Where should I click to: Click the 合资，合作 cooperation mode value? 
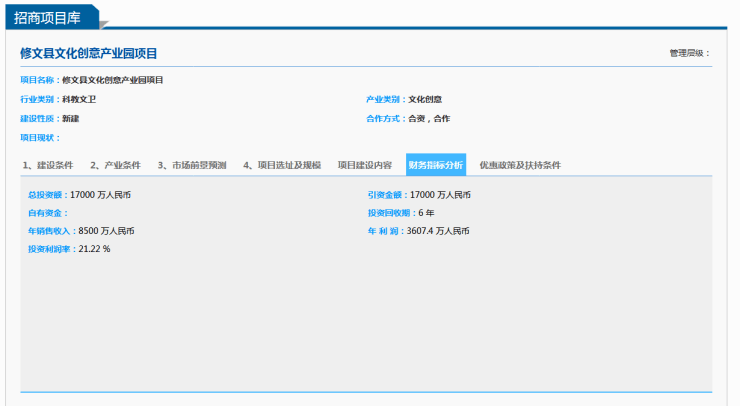click(x=428, y=118)
